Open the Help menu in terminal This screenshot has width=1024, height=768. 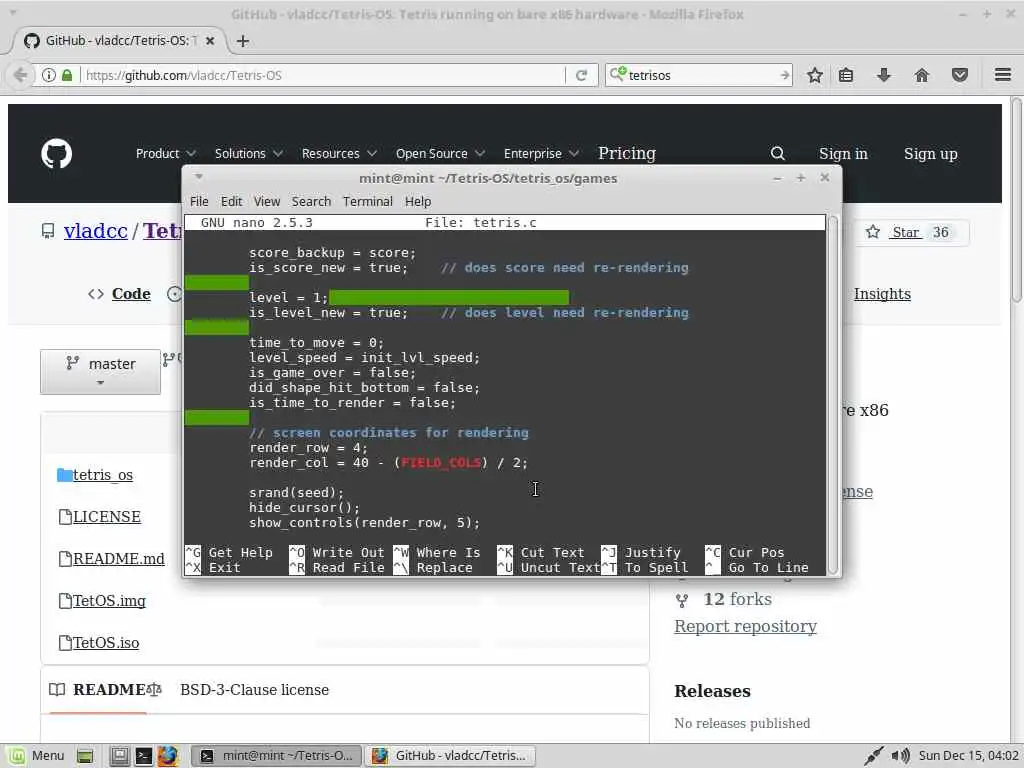point(418,201)
